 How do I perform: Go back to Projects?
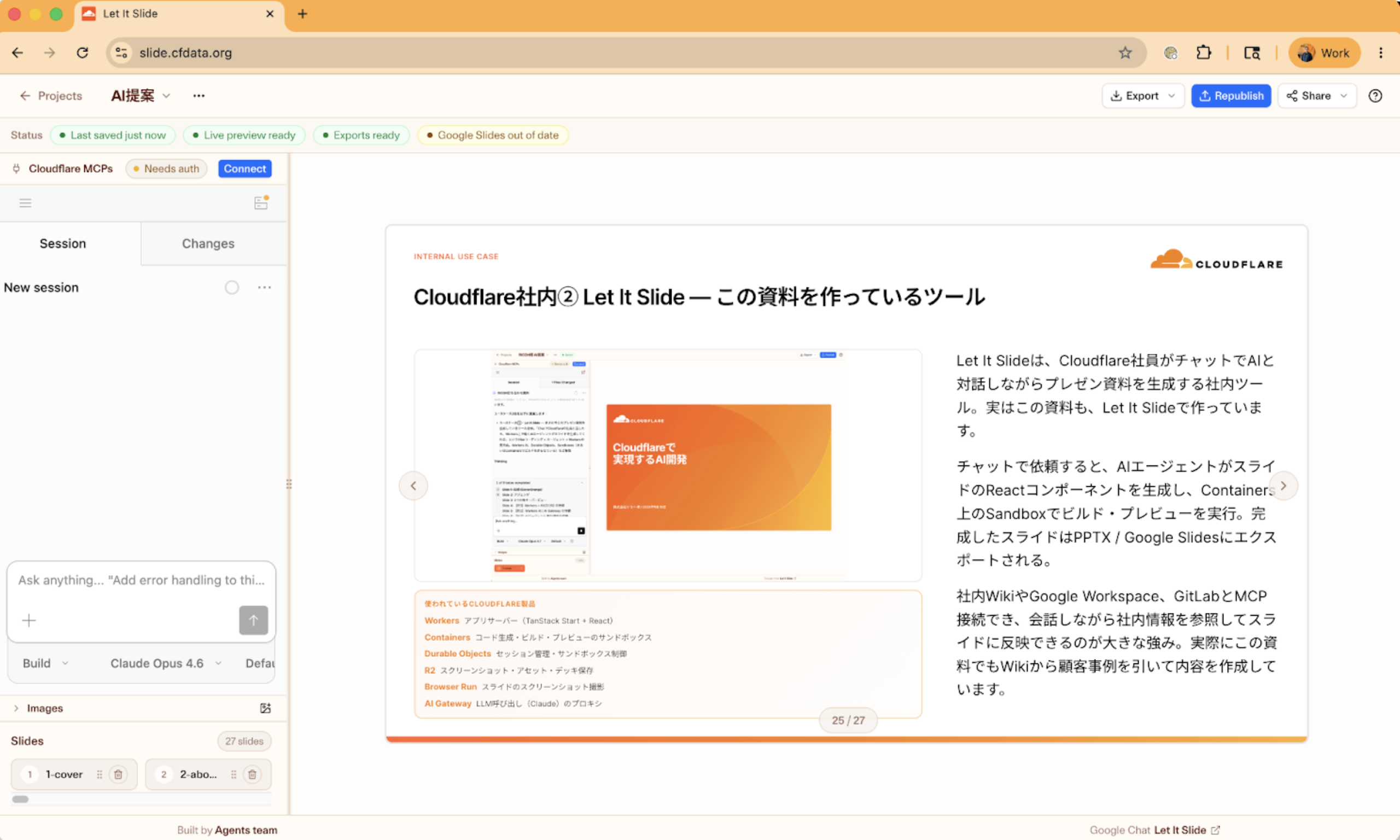click(51, 96)
